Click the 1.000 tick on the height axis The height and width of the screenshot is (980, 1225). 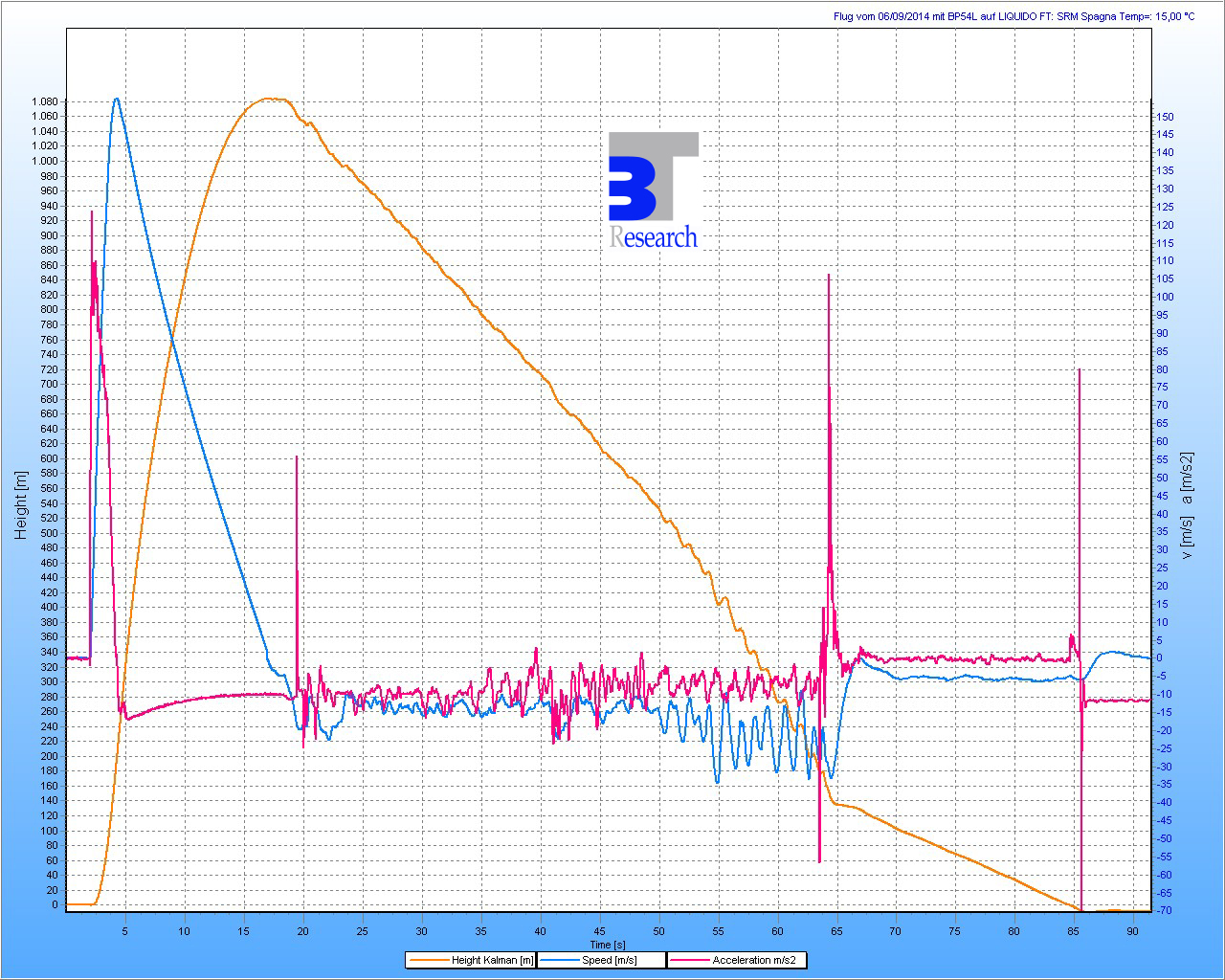click(44, 161)
